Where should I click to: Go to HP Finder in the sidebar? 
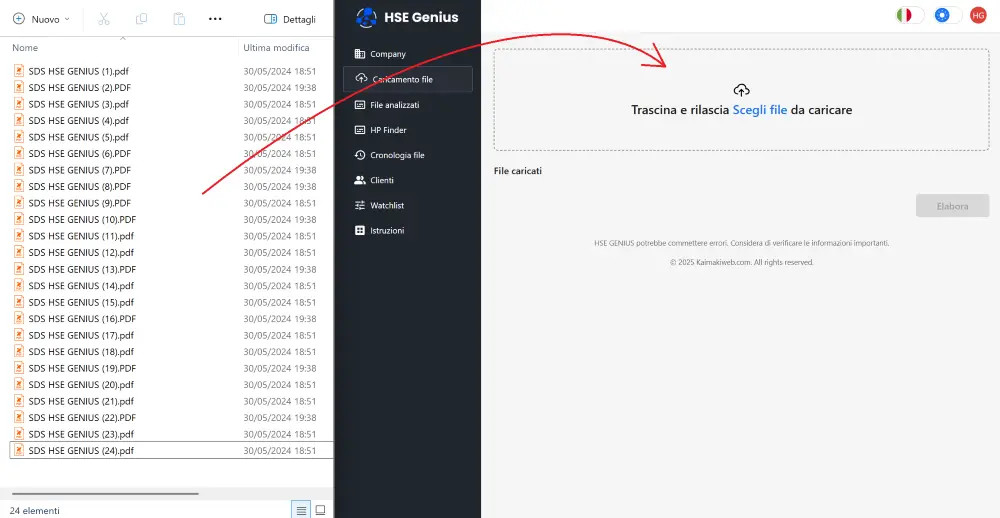[388, 130]
